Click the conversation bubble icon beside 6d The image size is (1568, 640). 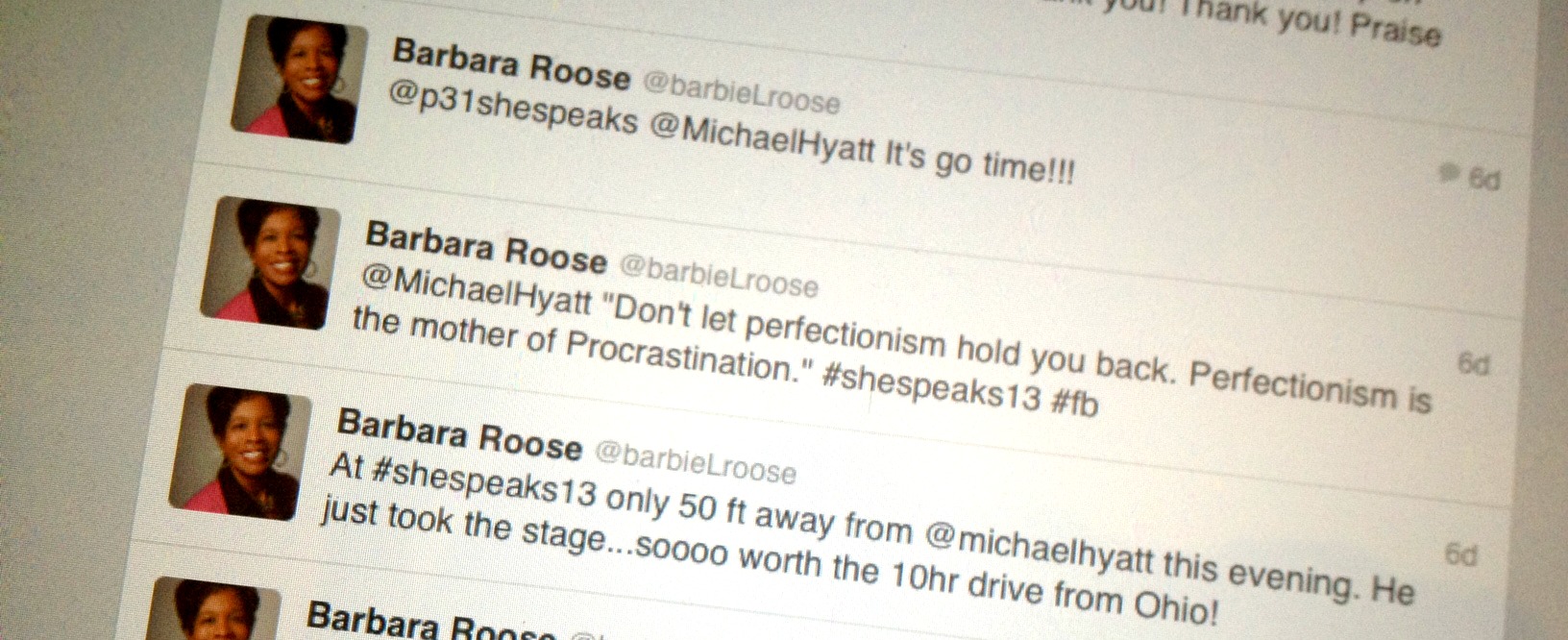1448,174
